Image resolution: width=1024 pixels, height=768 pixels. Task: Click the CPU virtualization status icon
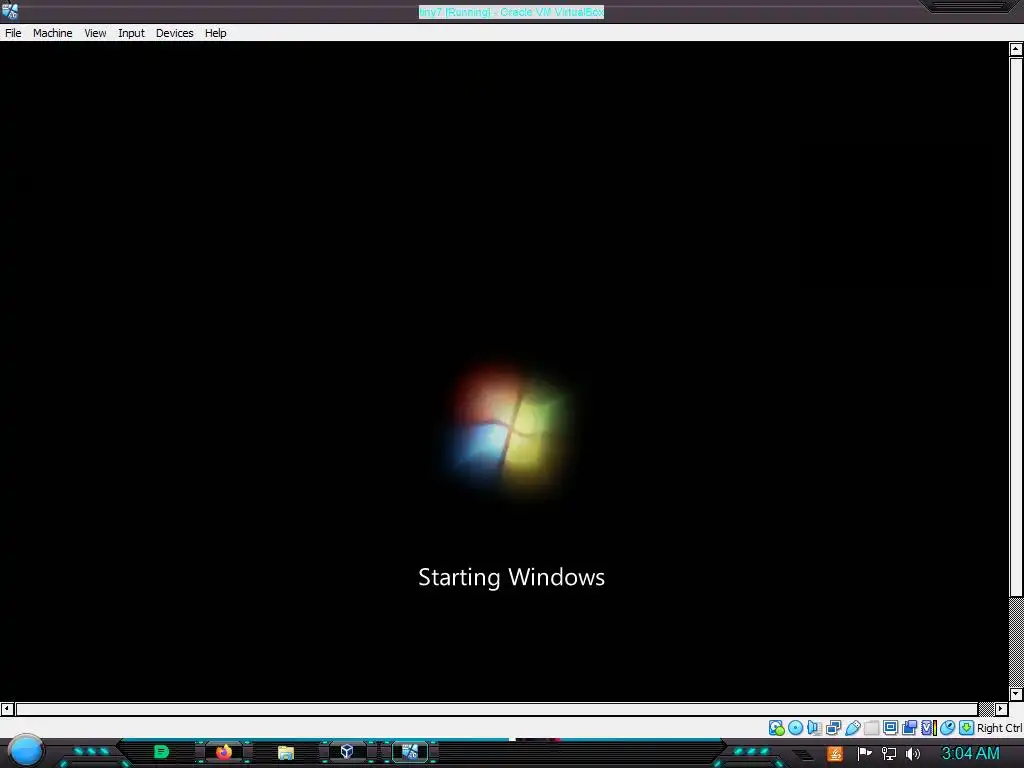(x=929, y=728)
